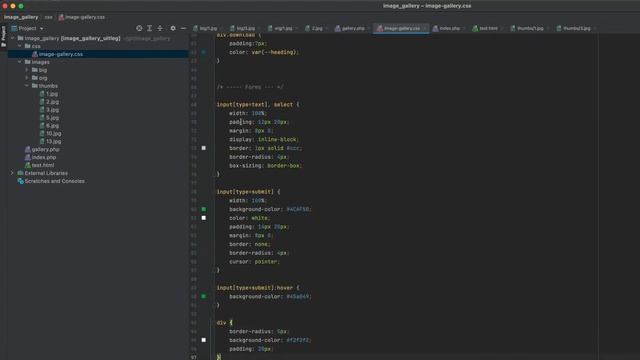Click green gutter swatch for #45a049
This screenshot has height=360, width=640.
pos(204,296)
